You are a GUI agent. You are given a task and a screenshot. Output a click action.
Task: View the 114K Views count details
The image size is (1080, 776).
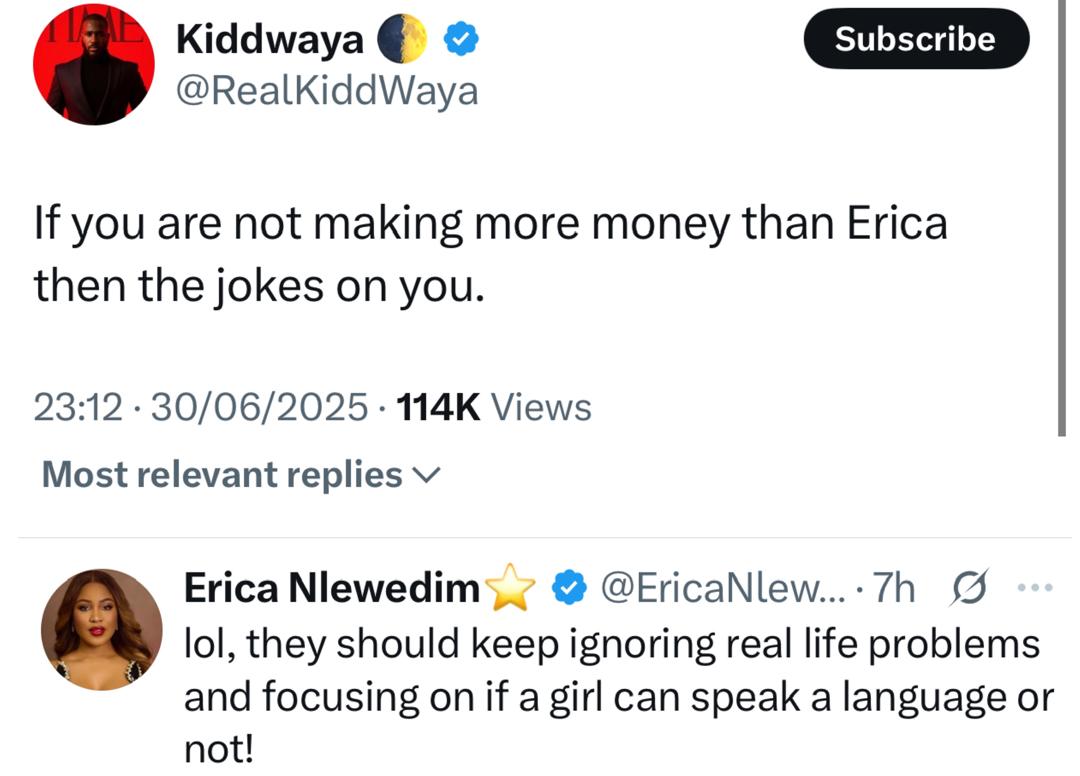(493, 407)
